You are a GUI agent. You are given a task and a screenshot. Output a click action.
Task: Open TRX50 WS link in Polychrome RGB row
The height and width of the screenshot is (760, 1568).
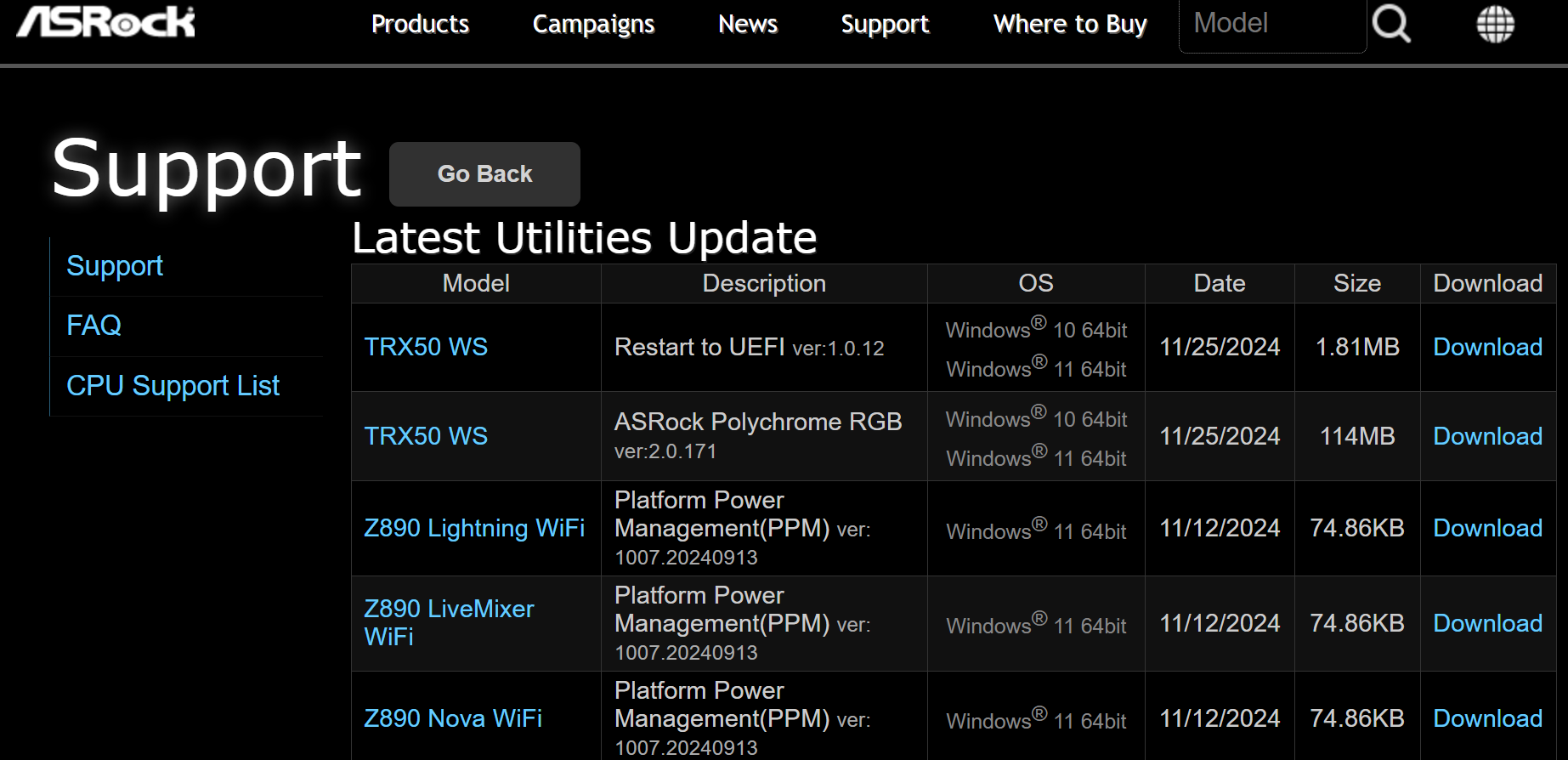(x=426, y=436)
